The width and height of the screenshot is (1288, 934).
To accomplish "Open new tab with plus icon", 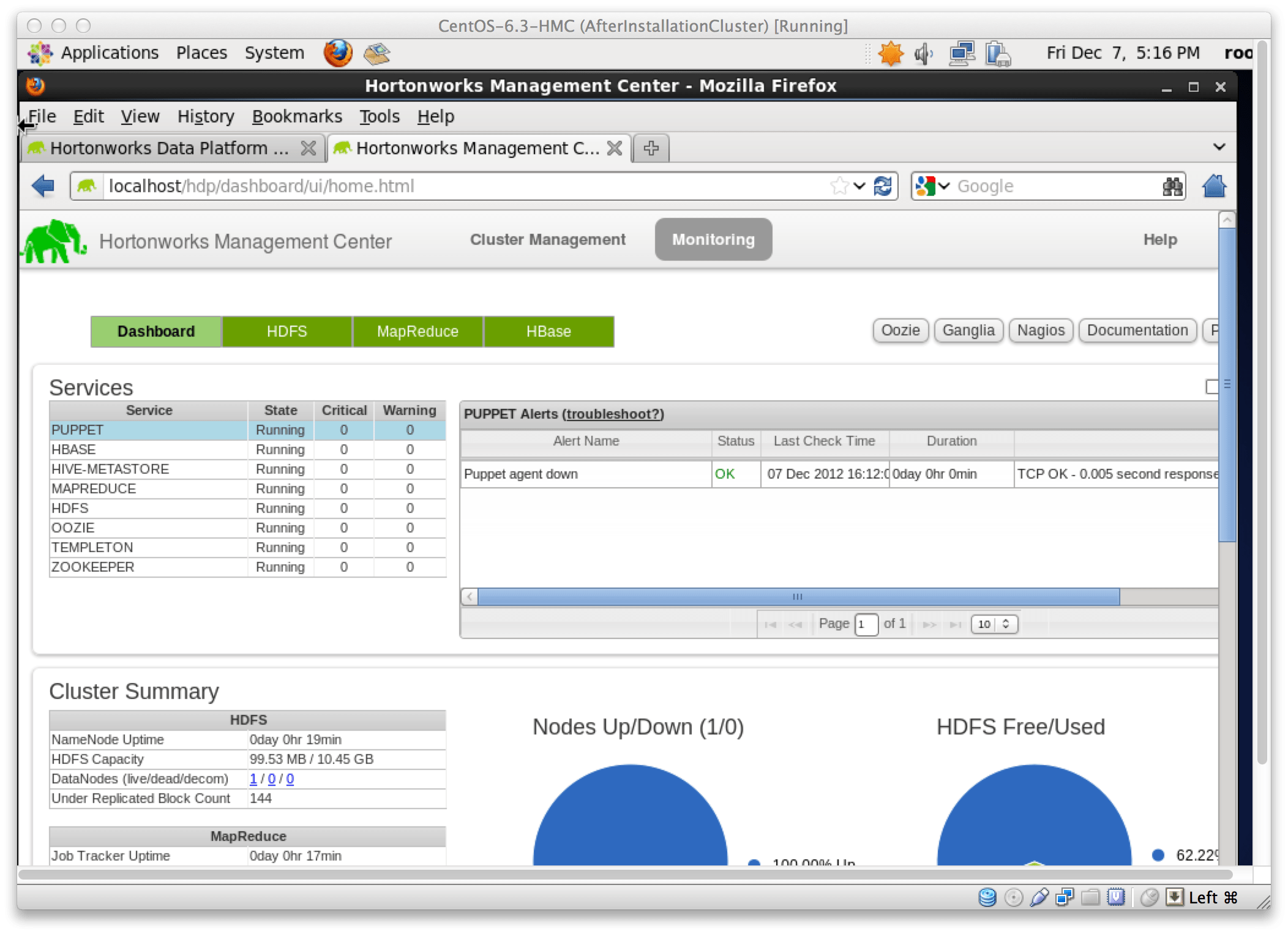I will point(651,148).
